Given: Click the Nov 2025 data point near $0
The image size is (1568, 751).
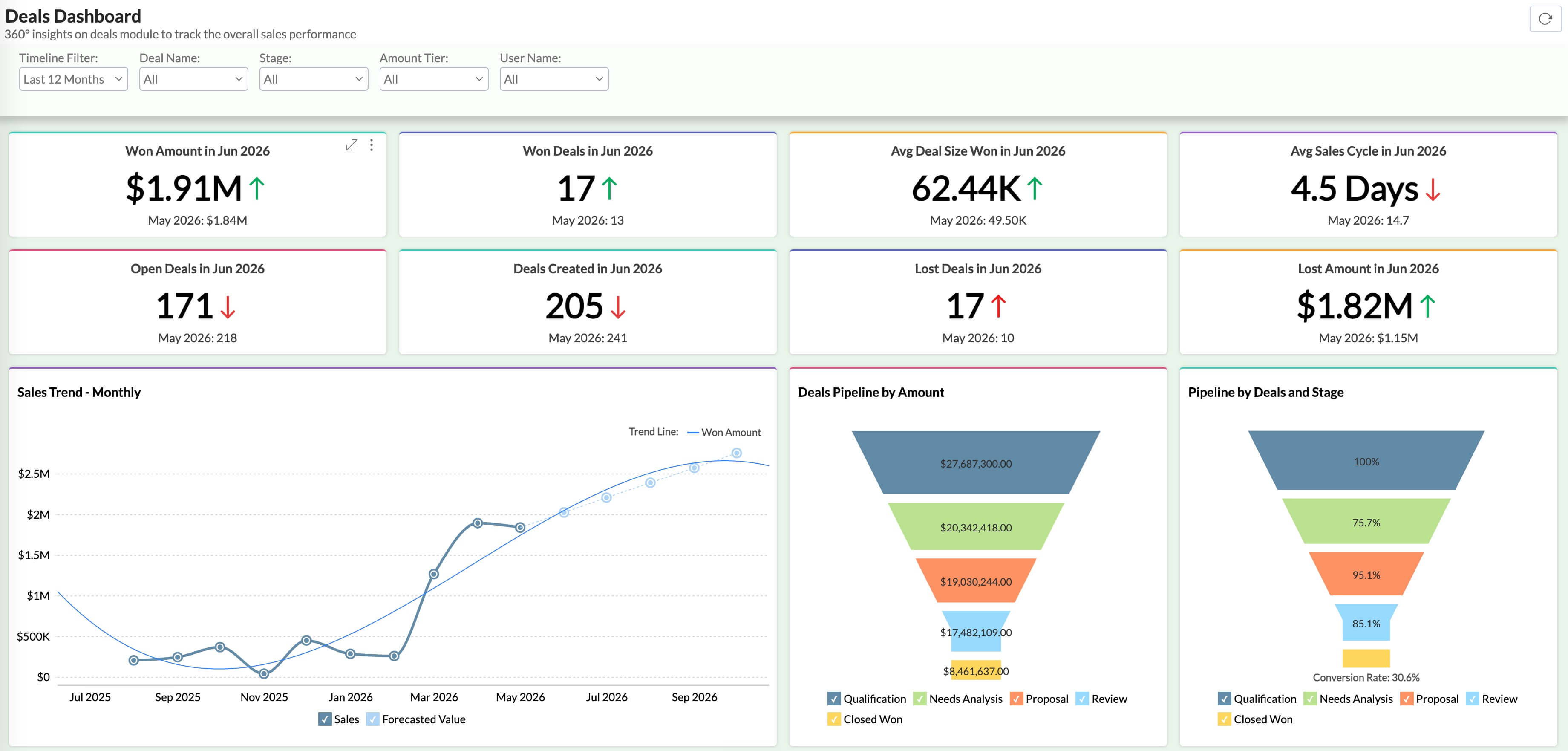Looking at the screenshot, I should 264,674.
